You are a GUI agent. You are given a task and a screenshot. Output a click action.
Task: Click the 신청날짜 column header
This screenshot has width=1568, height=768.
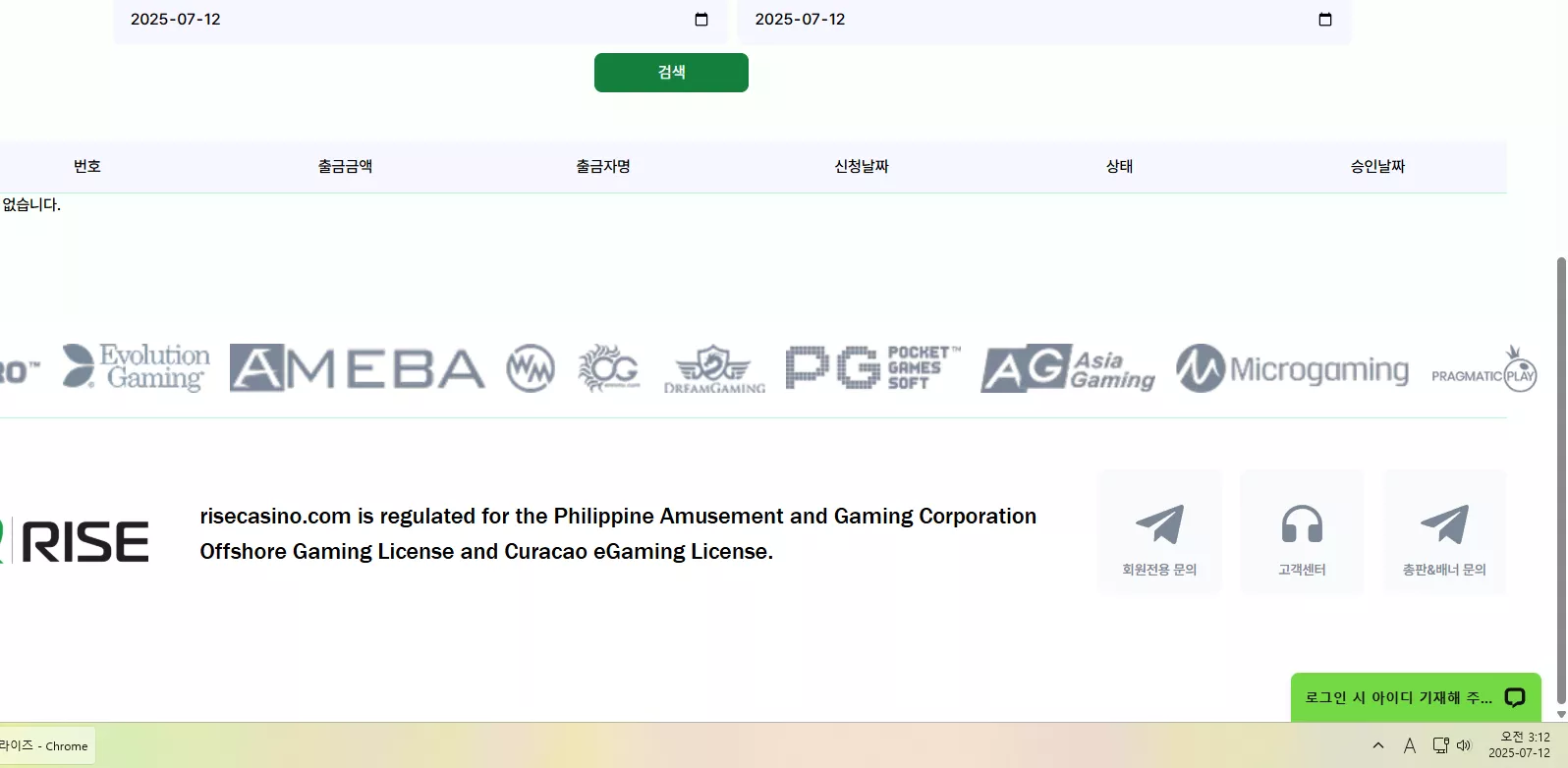click(x=862, y=167)
